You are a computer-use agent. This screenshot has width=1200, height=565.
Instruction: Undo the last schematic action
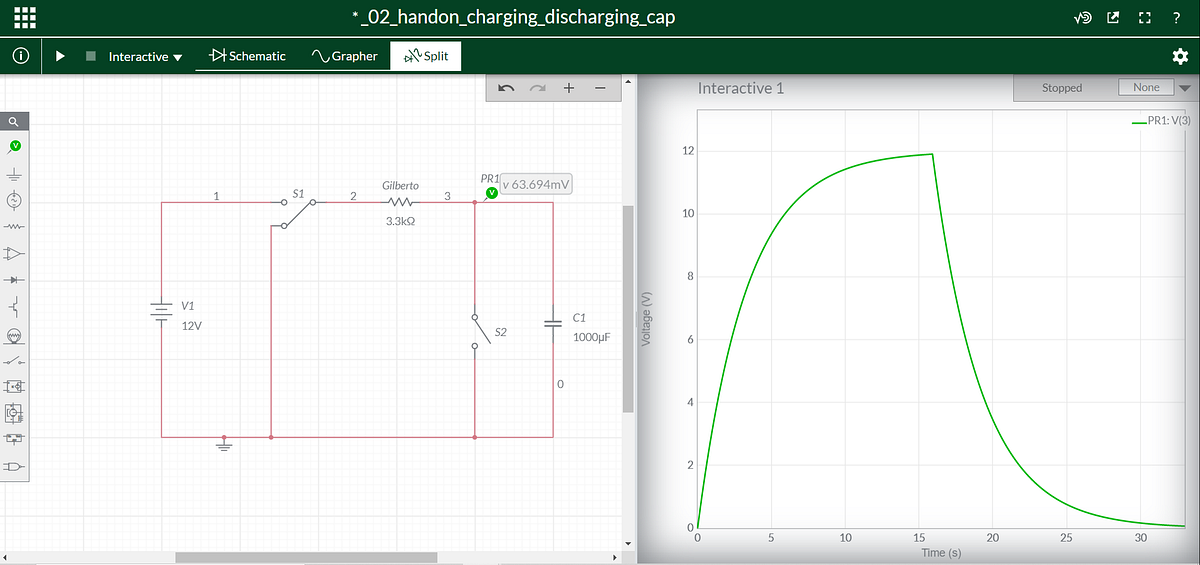pos(506,88)
